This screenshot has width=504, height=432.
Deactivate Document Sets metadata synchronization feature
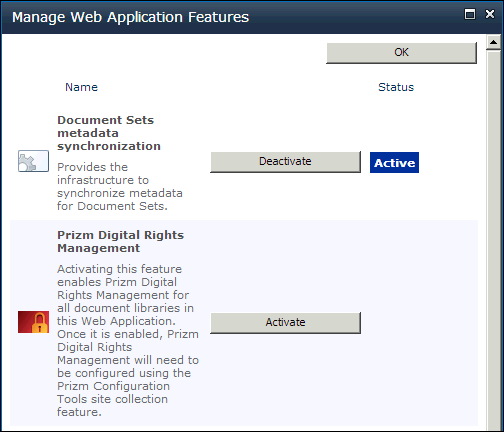pyautogui.click(x=285, y=162)
